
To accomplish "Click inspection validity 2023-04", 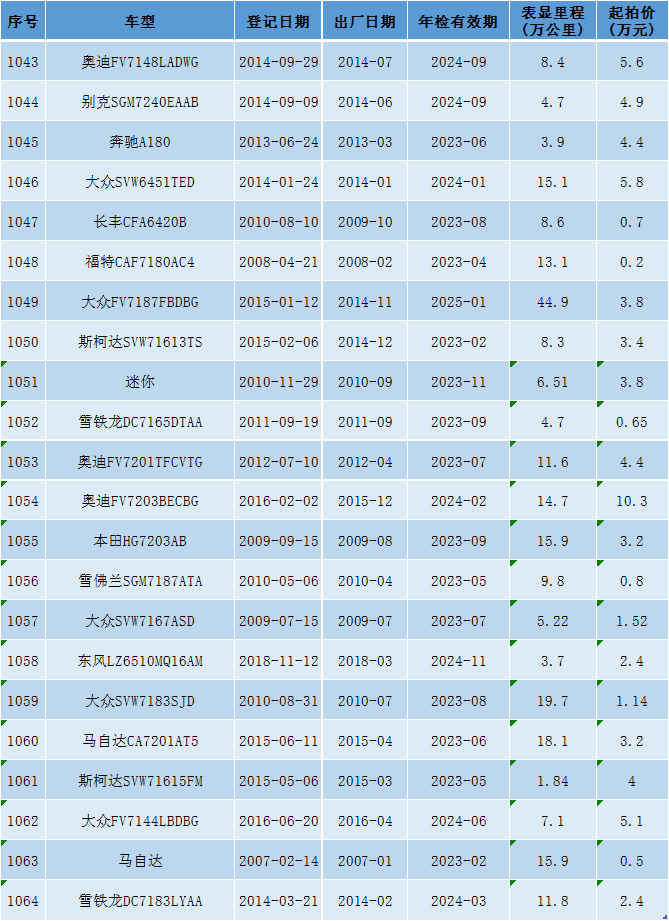I will tap(459, 261).
